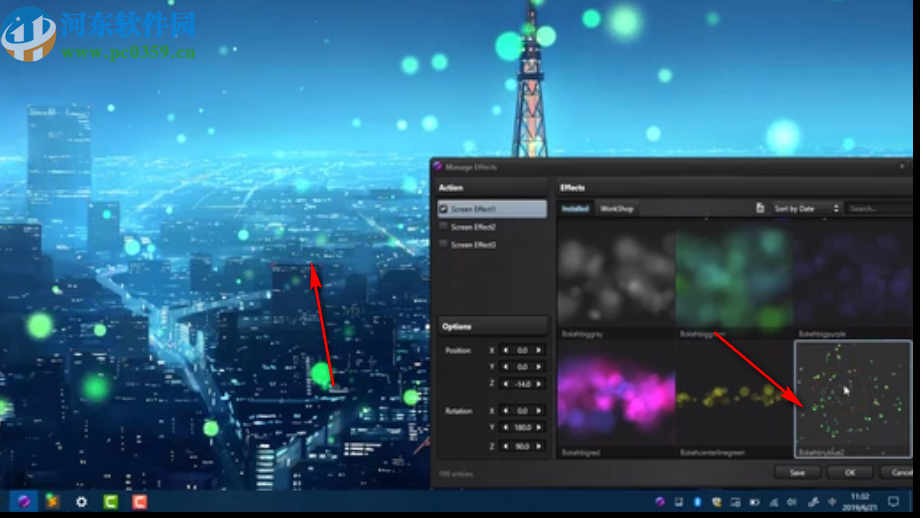Click the Save button

797,472
